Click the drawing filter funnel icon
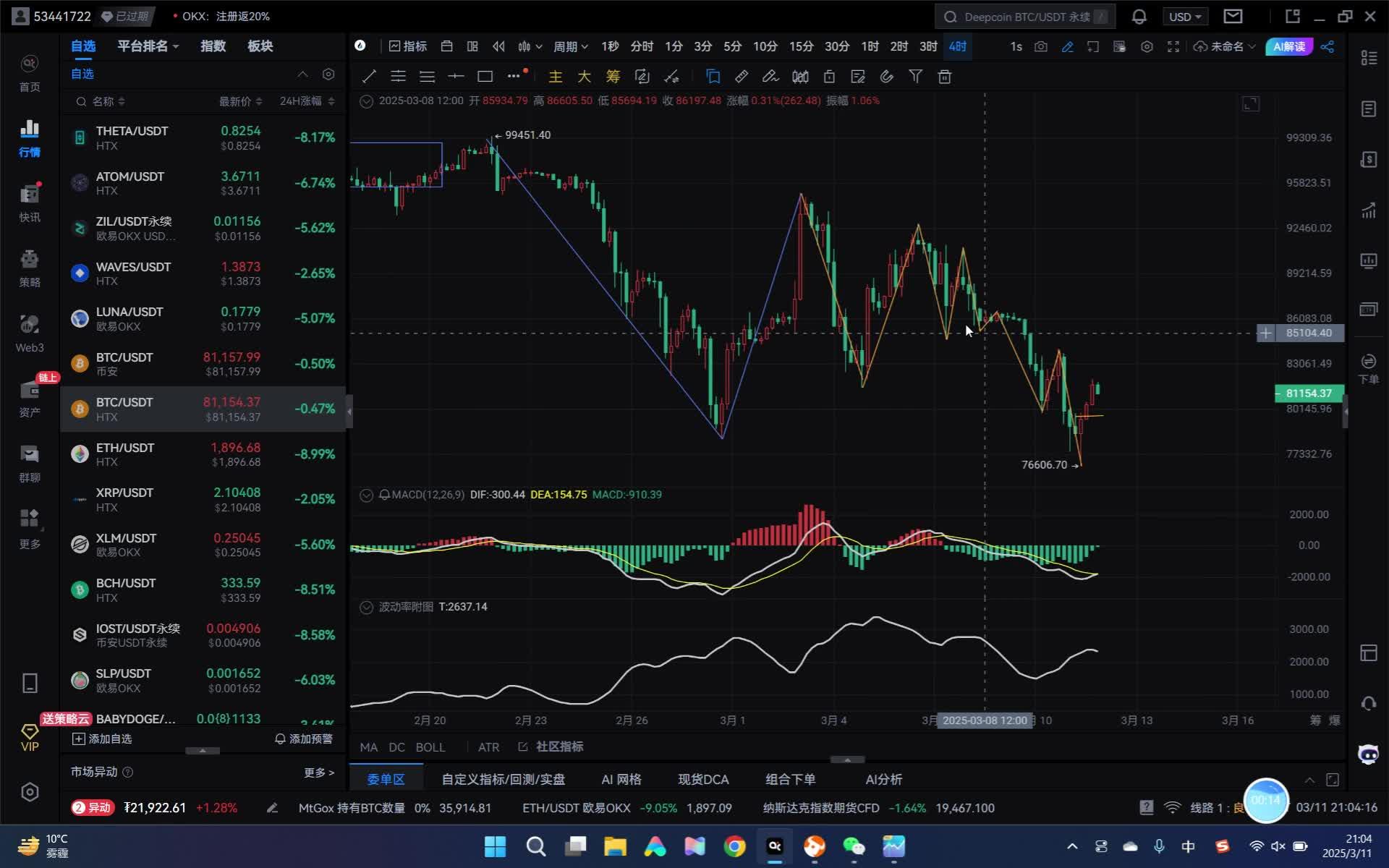 point(915,77)
